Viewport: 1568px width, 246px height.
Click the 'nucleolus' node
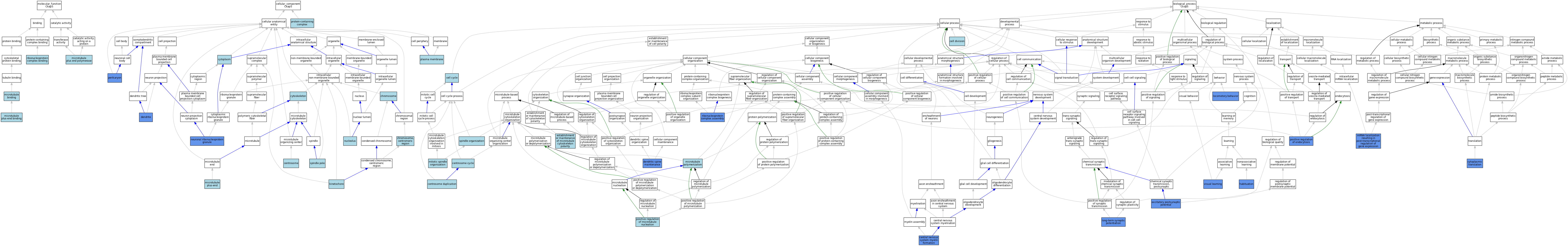point(350,141)
